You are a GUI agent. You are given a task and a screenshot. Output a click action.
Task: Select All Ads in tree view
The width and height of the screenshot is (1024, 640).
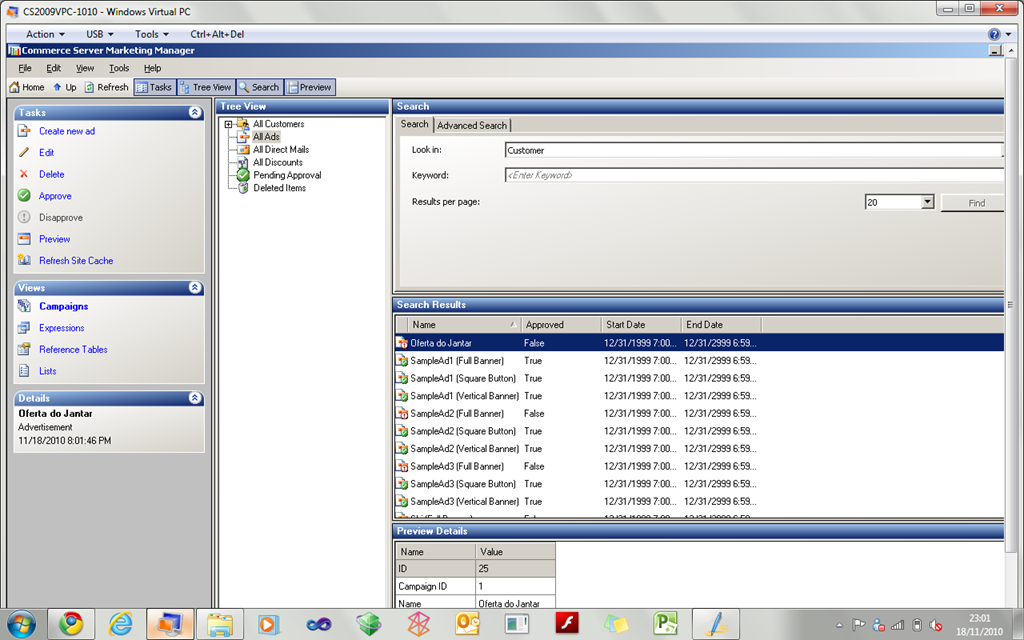(x=266, y=136)
